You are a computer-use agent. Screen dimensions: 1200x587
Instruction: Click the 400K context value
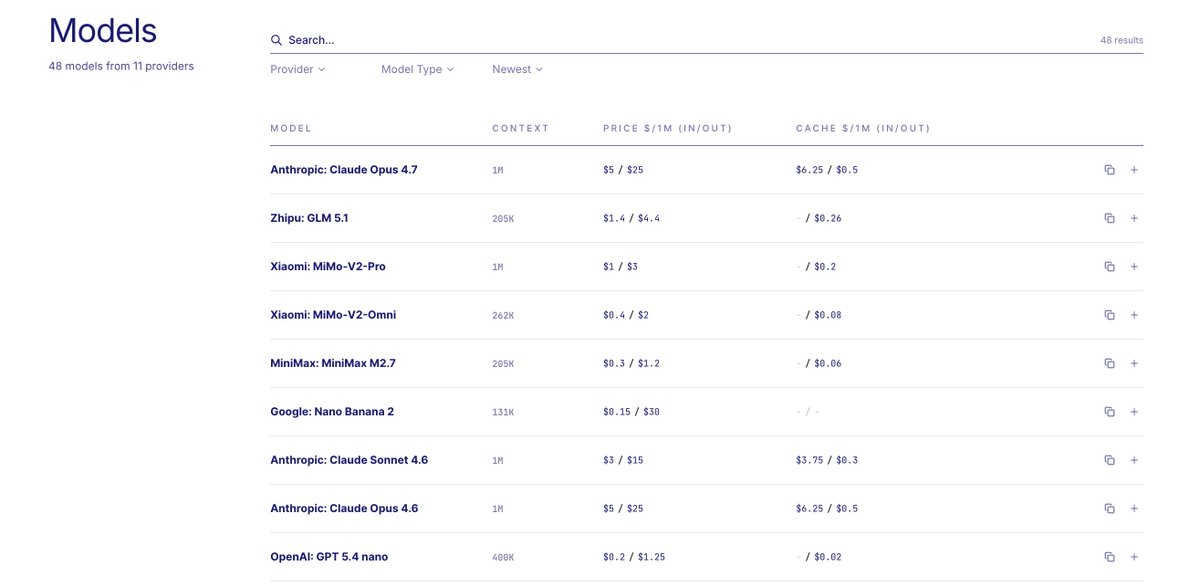tap(503, 557)
